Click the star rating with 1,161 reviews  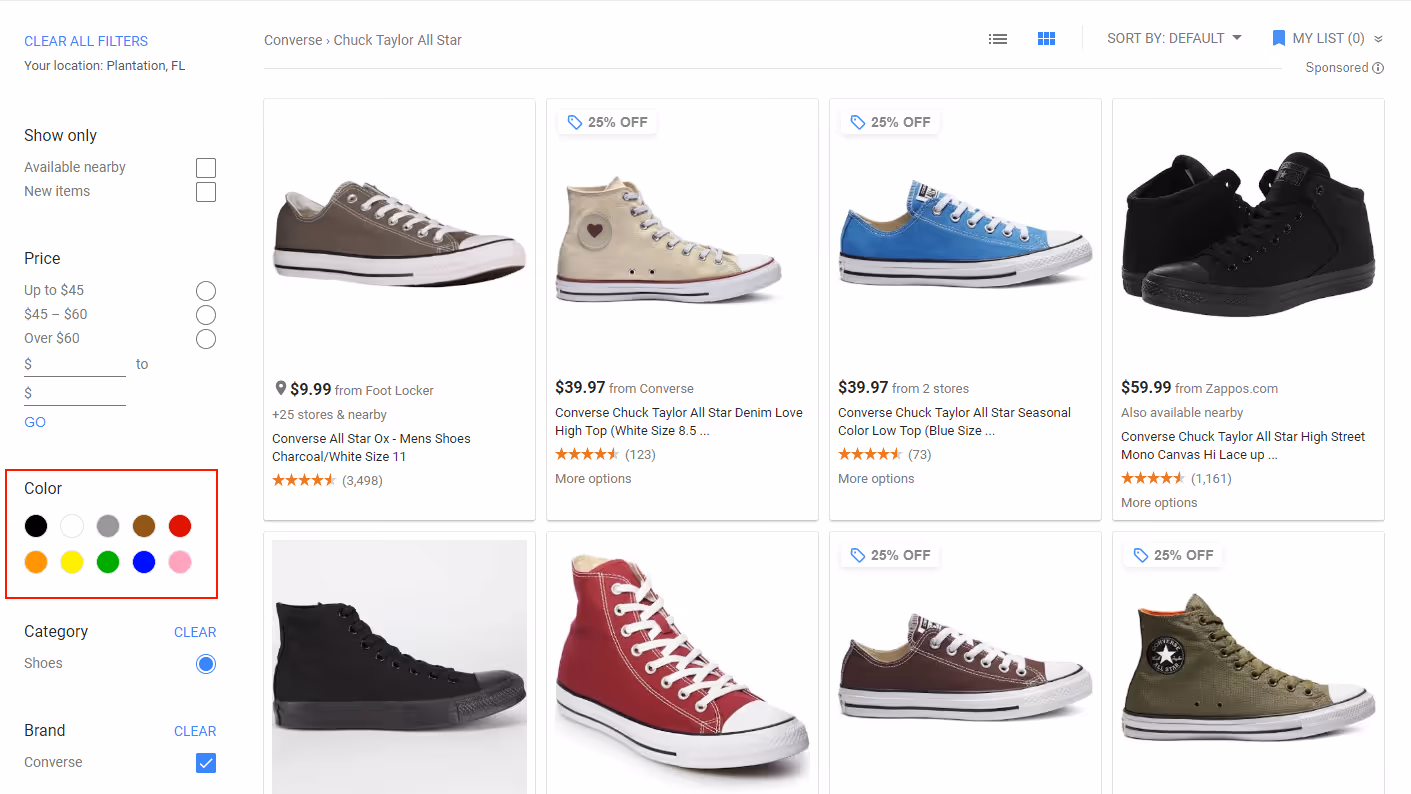tap(1153, 478)
